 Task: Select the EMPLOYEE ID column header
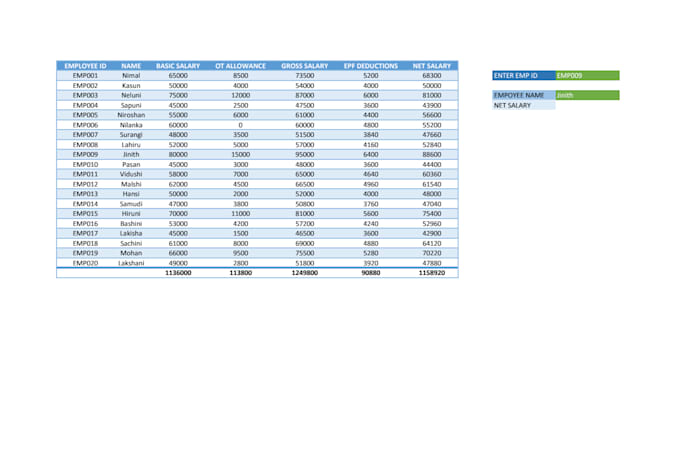85,66
